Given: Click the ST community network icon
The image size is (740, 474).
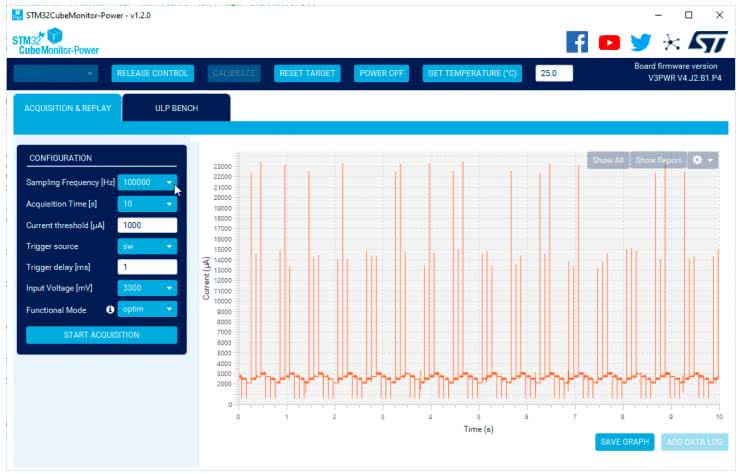Looking at the screenshot, I should 671,42.
